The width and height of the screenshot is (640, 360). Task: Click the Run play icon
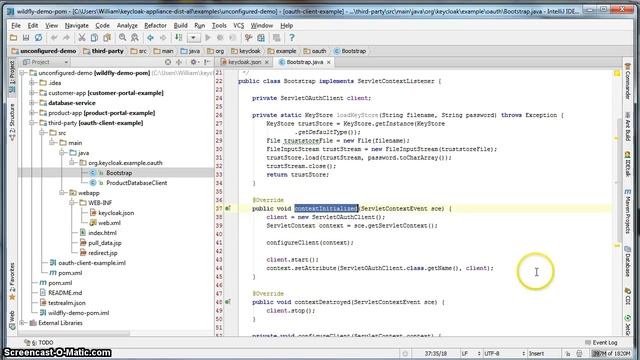pos(208,38)
